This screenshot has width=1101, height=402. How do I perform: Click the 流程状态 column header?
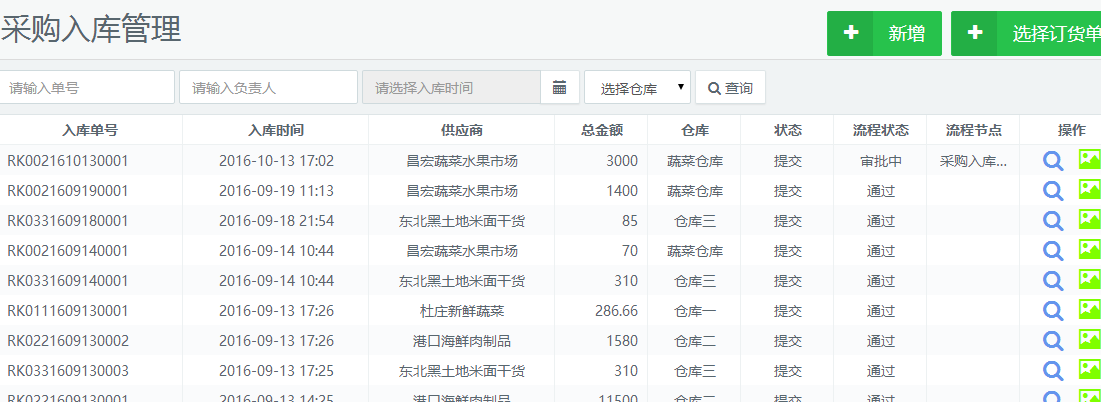[880, 130]
